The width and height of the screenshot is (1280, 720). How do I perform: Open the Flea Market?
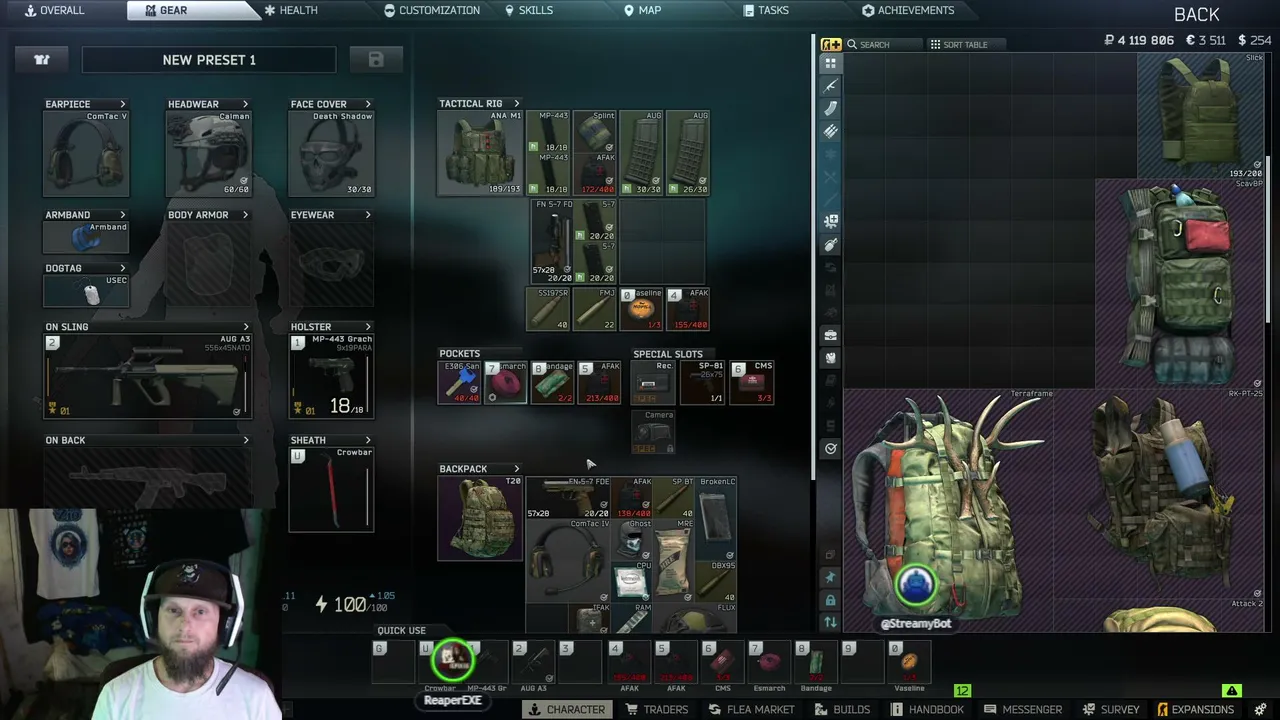(751, 710)
